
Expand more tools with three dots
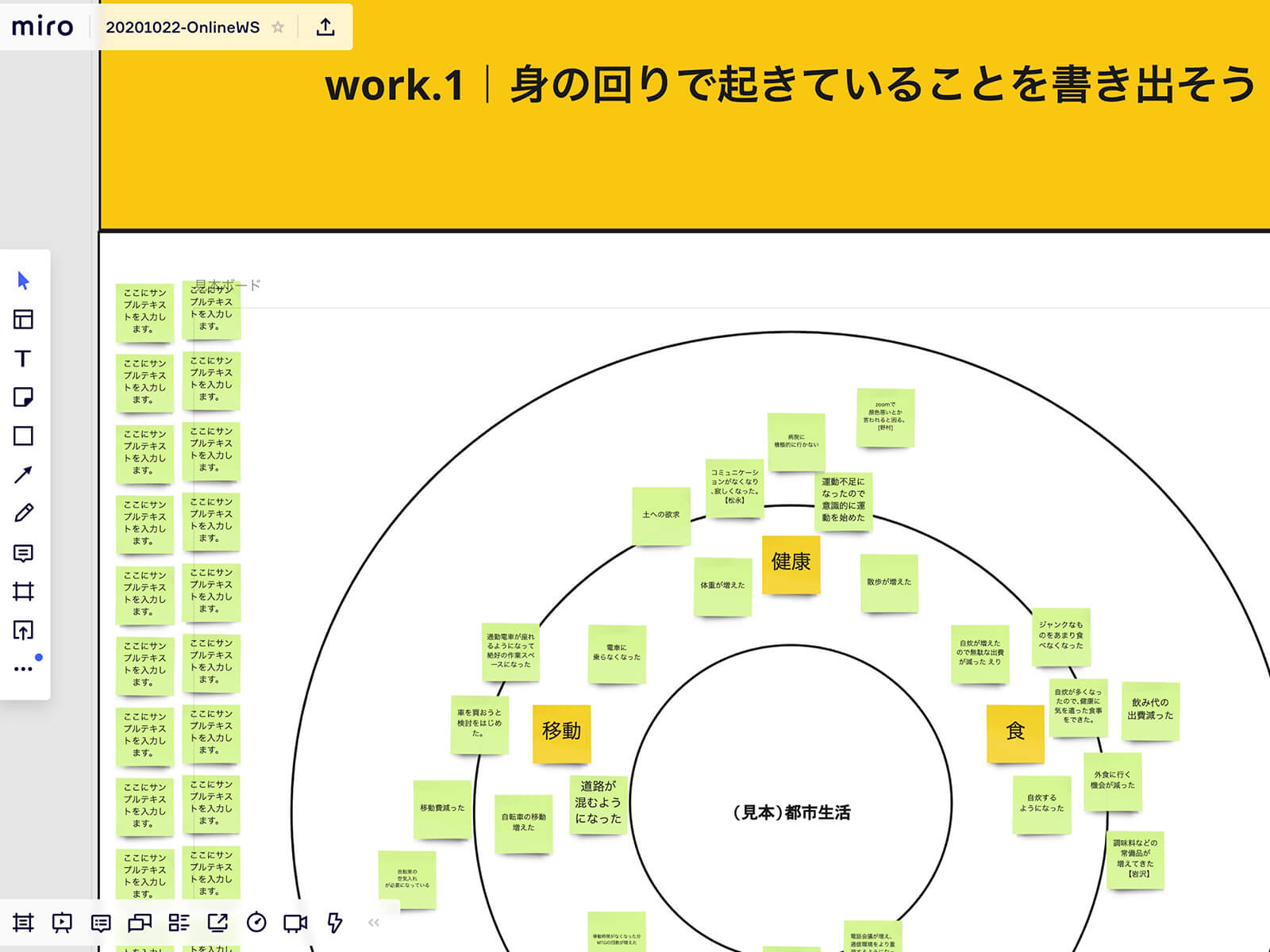click(x=23, y=669)
